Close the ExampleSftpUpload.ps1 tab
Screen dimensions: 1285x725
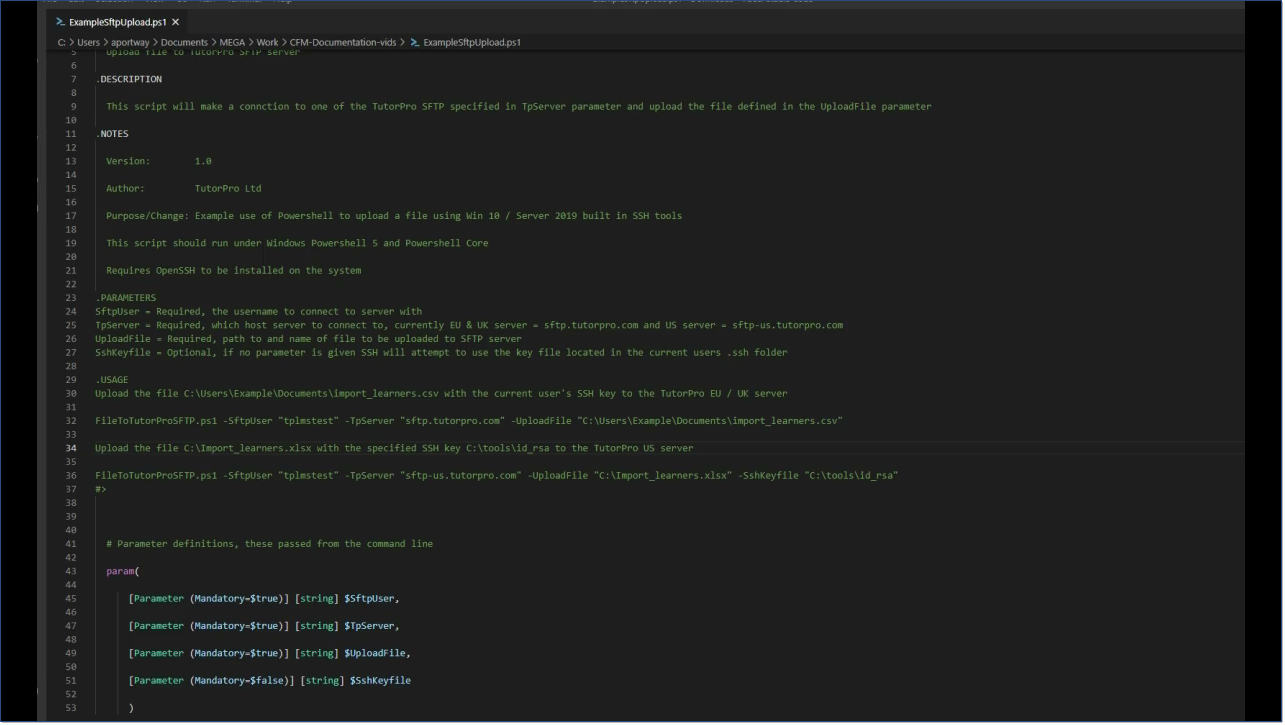click(x=176, y=22)
